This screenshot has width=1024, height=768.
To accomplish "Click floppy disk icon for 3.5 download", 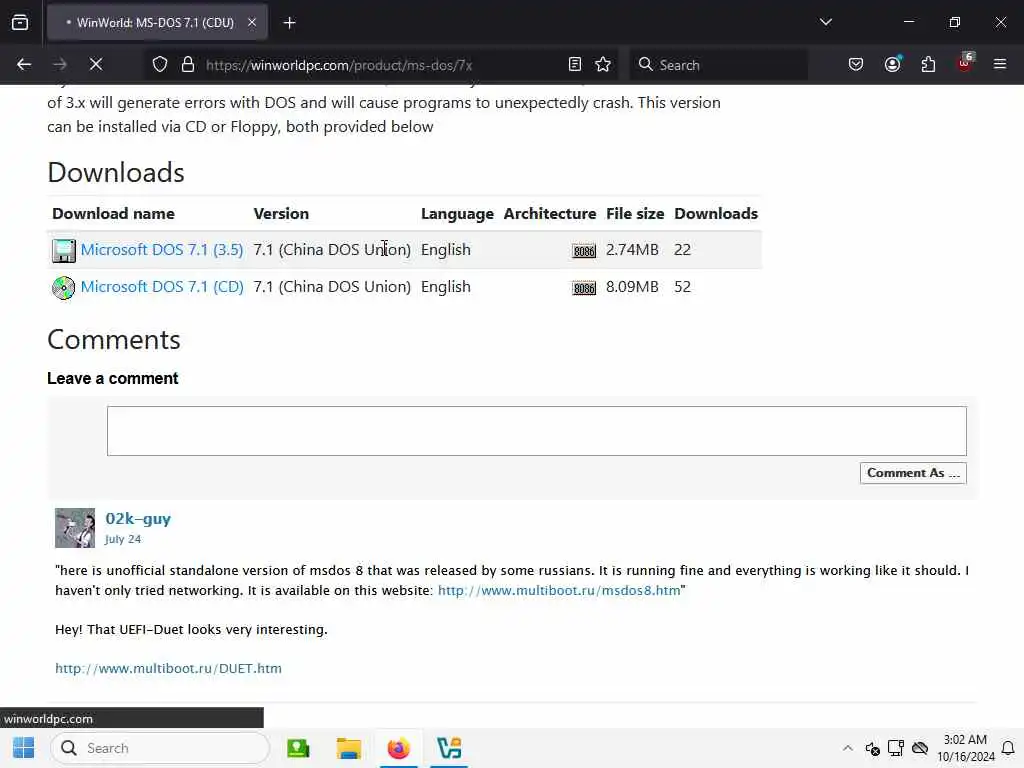I will [63, 251].
